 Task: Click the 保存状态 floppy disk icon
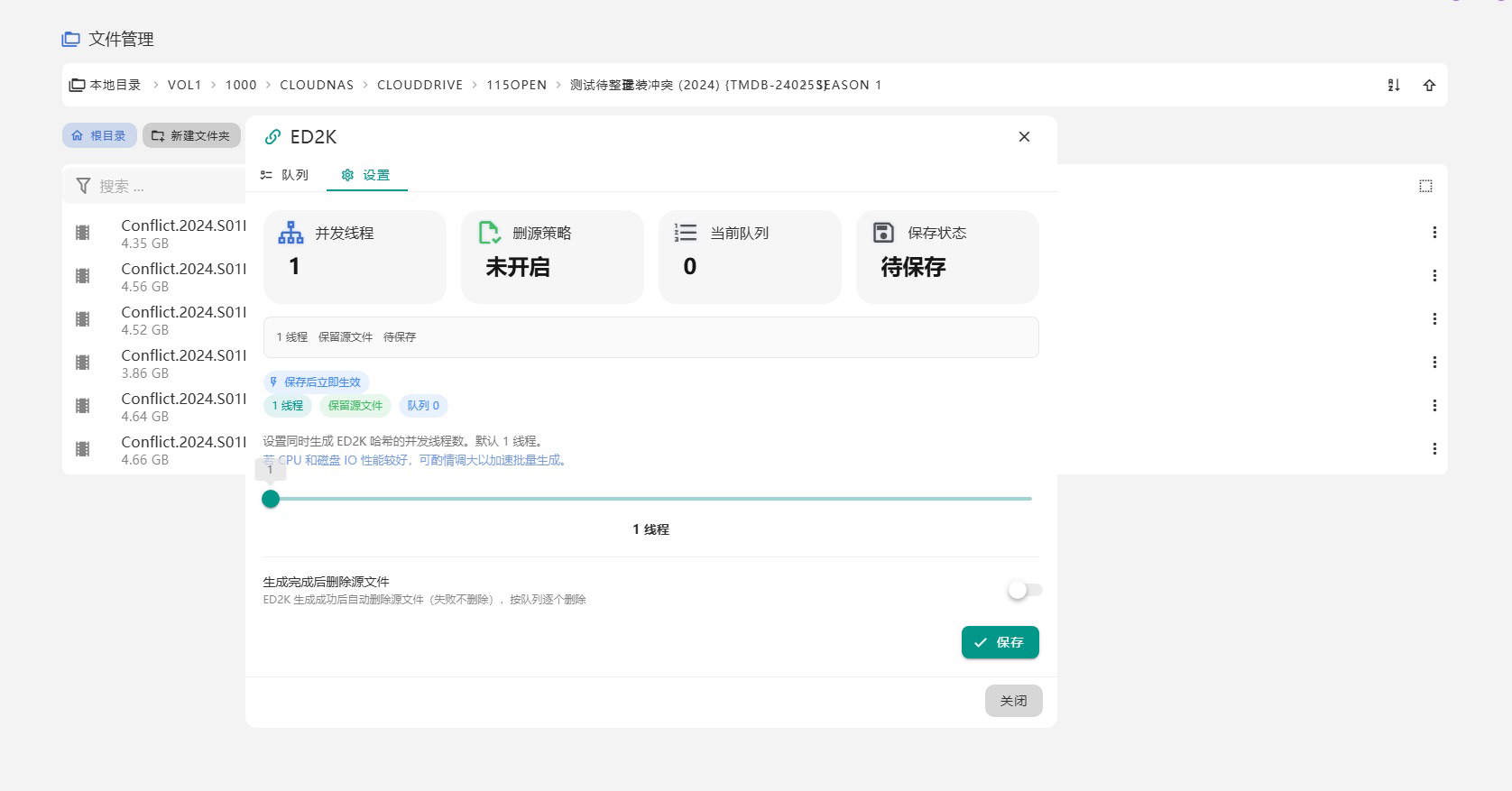pyautogui.click(x=884, y=233)
